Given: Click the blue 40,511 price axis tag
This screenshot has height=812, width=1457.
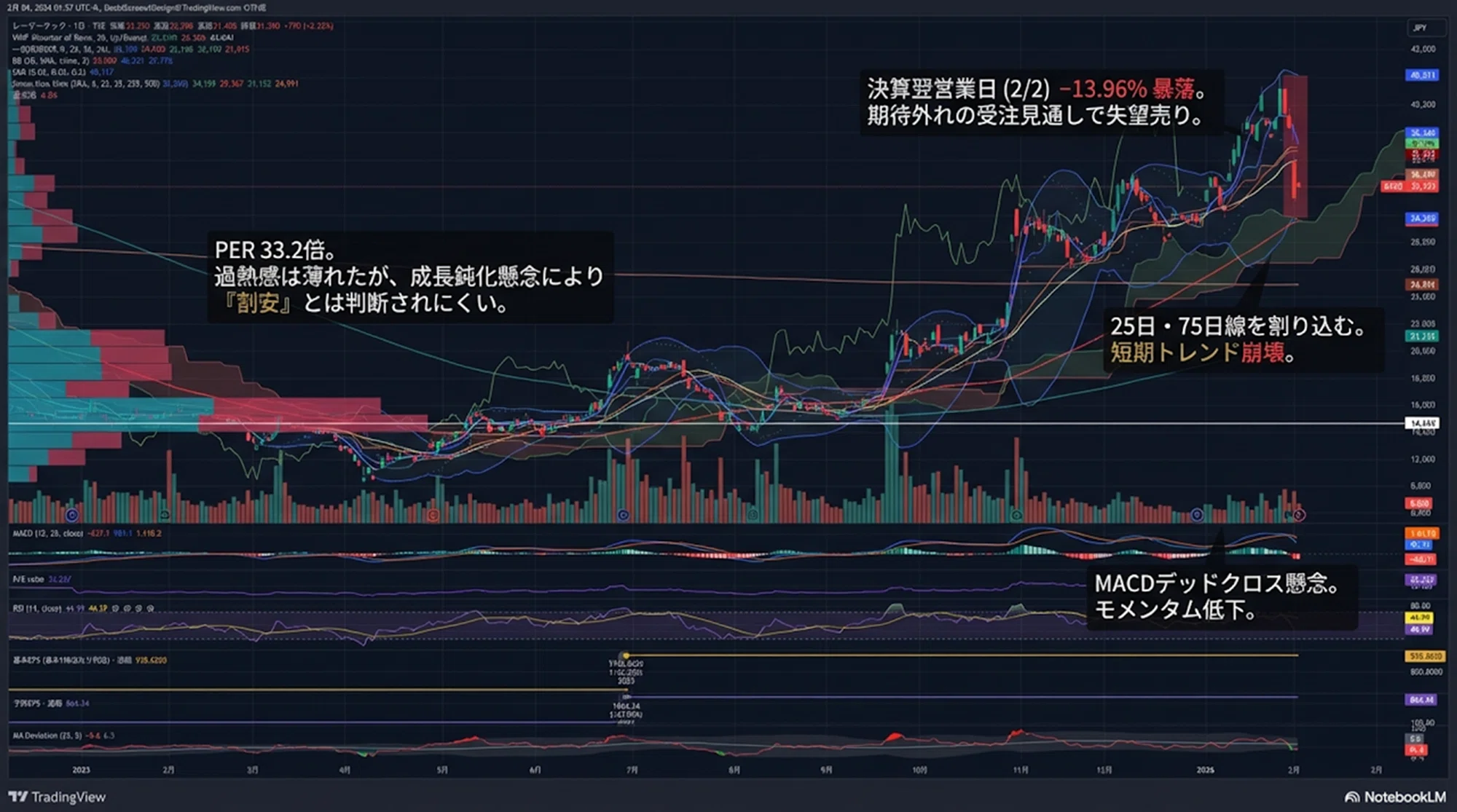Looking at the screenshot, I should (1422, 75).
